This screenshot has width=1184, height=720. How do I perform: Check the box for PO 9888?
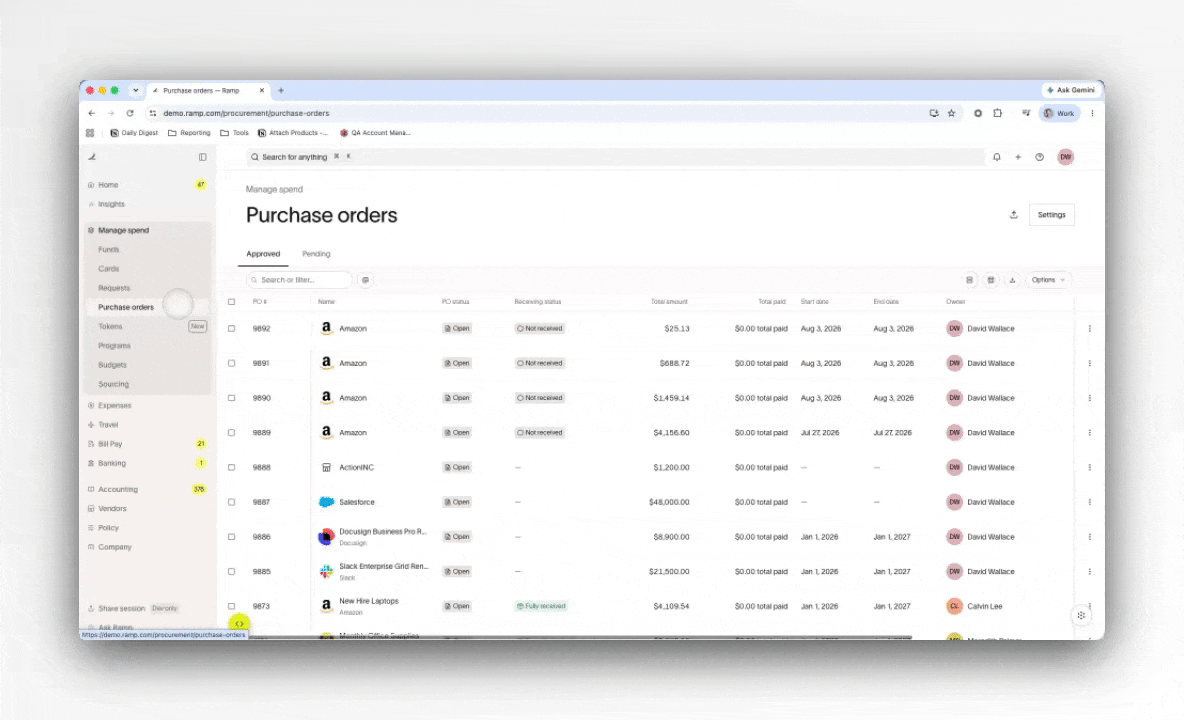point(232,467)
